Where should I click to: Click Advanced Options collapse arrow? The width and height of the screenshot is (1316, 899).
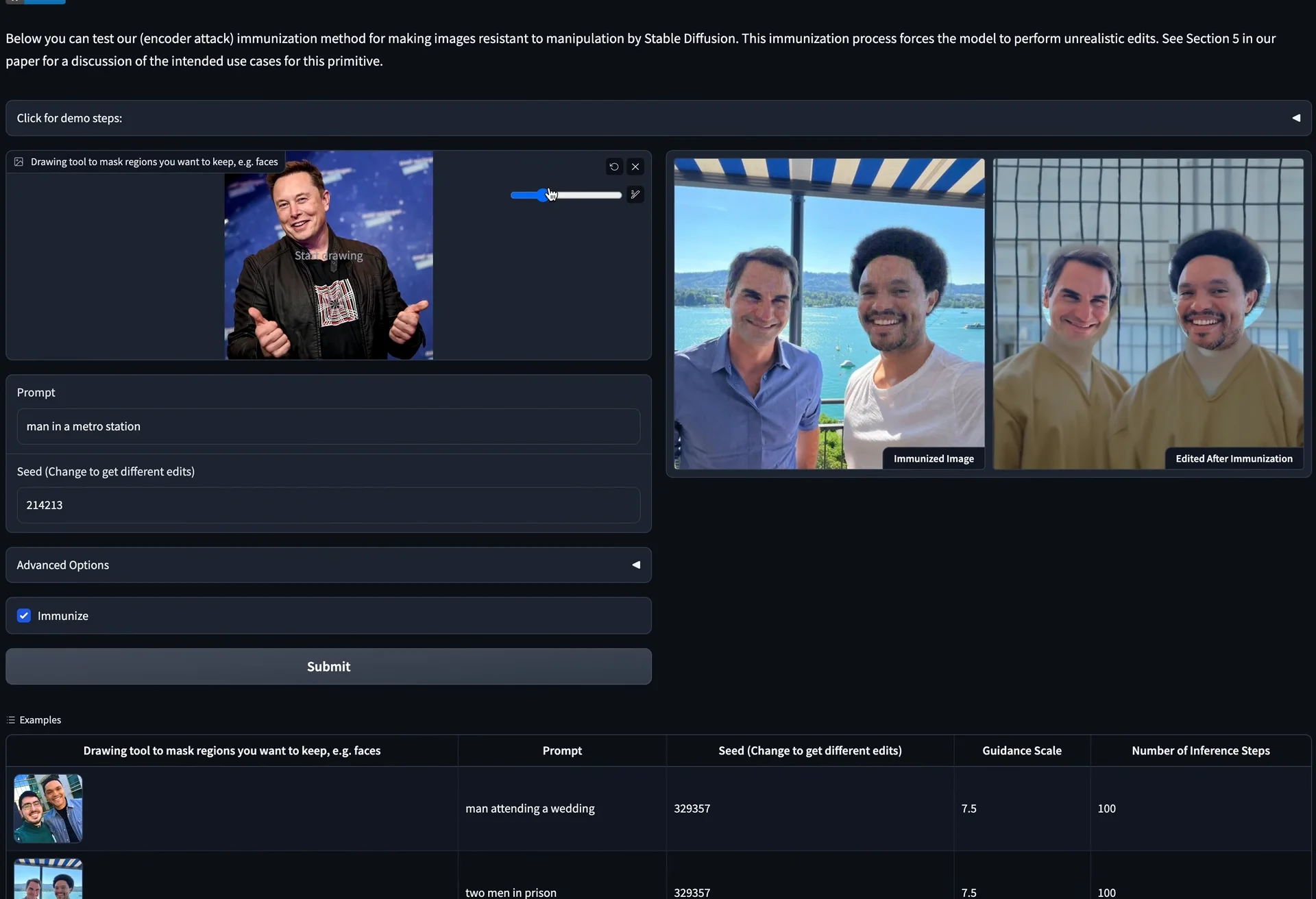click(635, 565)
